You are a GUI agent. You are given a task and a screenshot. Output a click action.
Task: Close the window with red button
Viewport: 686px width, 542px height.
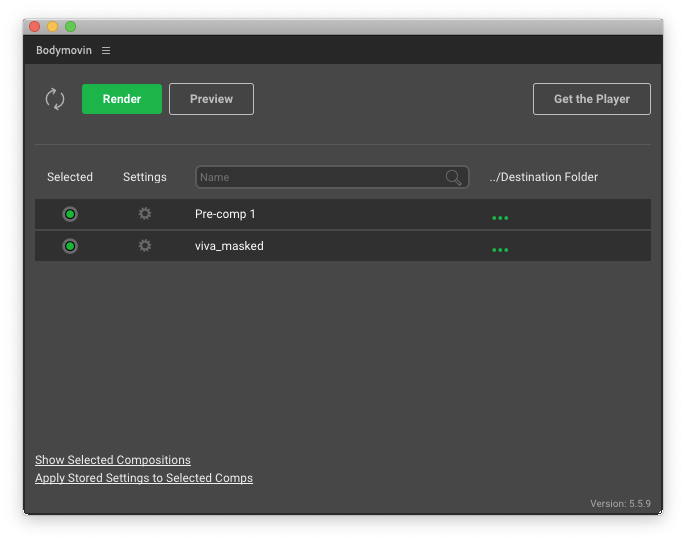[35, 27]
